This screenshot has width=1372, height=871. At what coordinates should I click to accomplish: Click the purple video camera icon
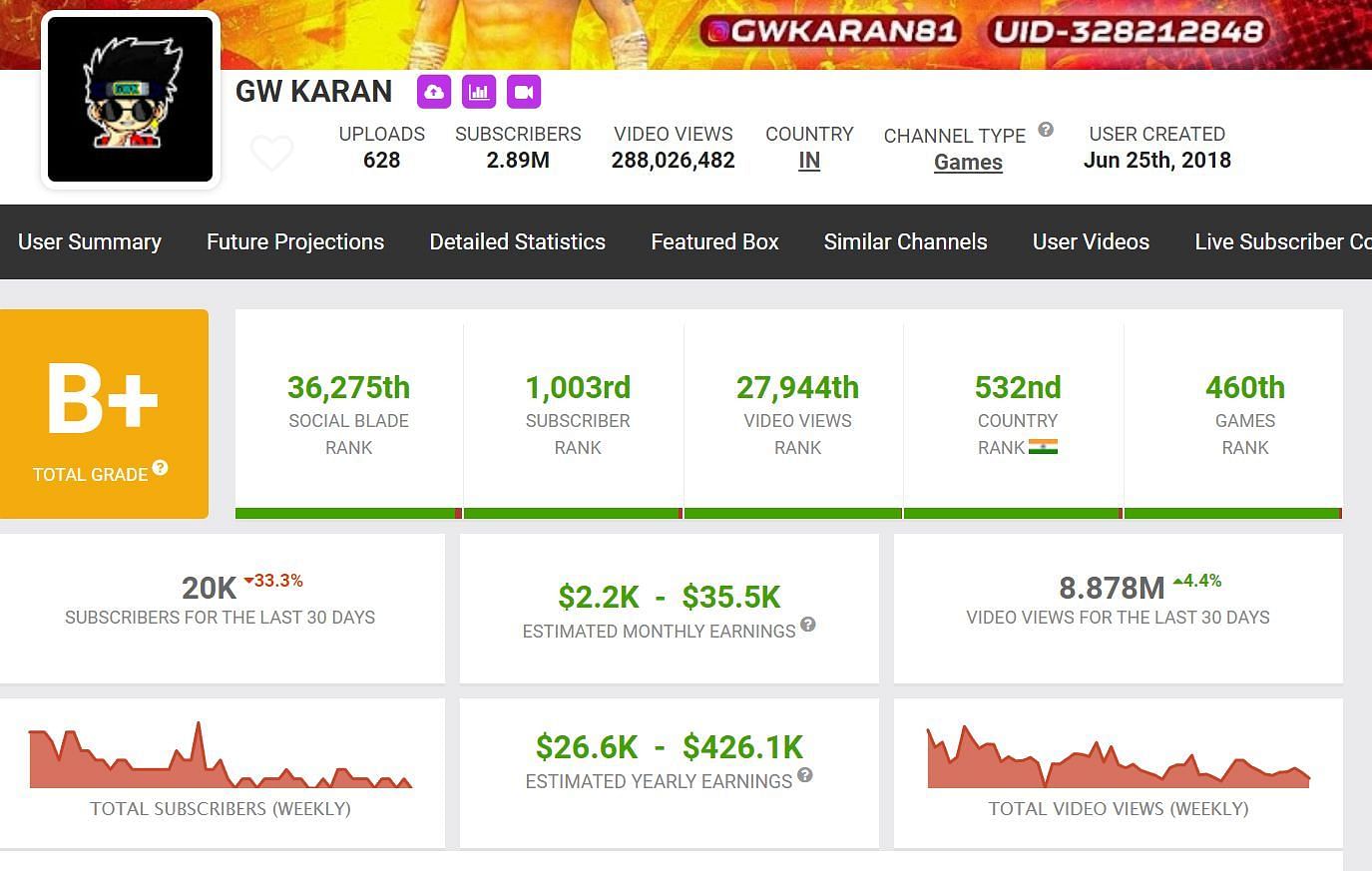pyautogui.click(x=524, y=92)
